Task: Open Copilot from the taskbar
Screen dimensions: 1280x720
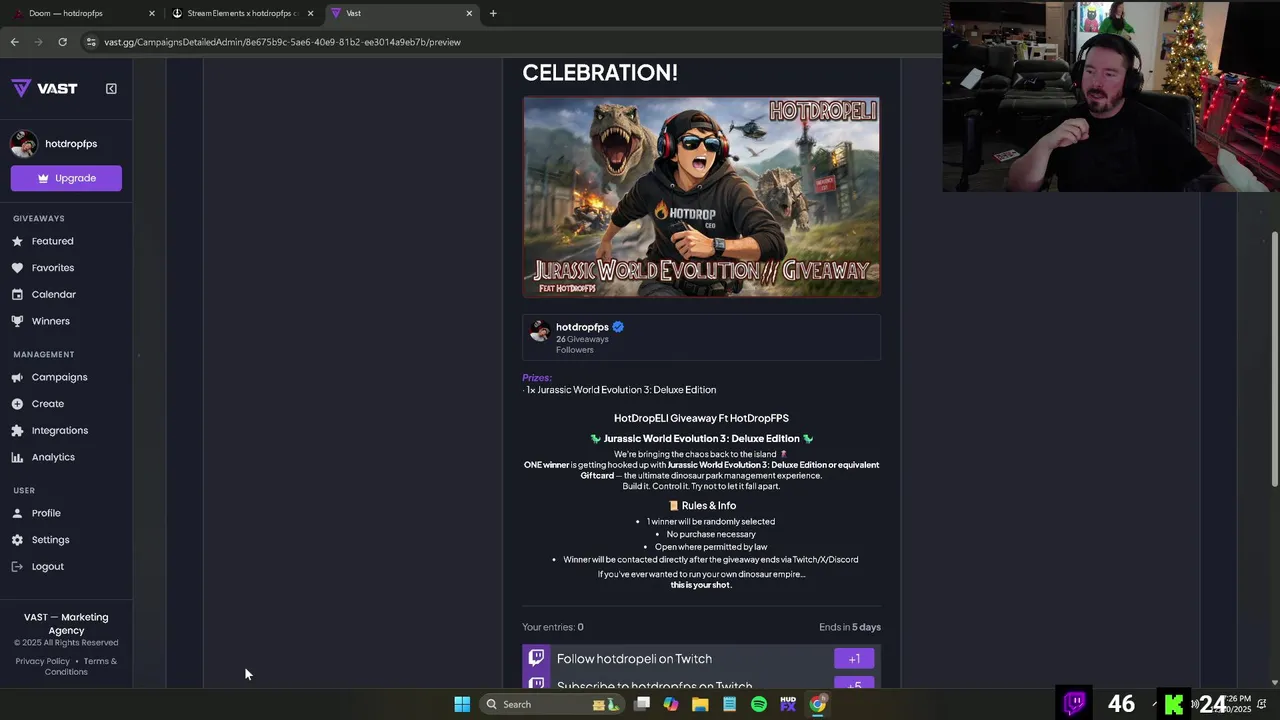Action: (x=671, y=704)
